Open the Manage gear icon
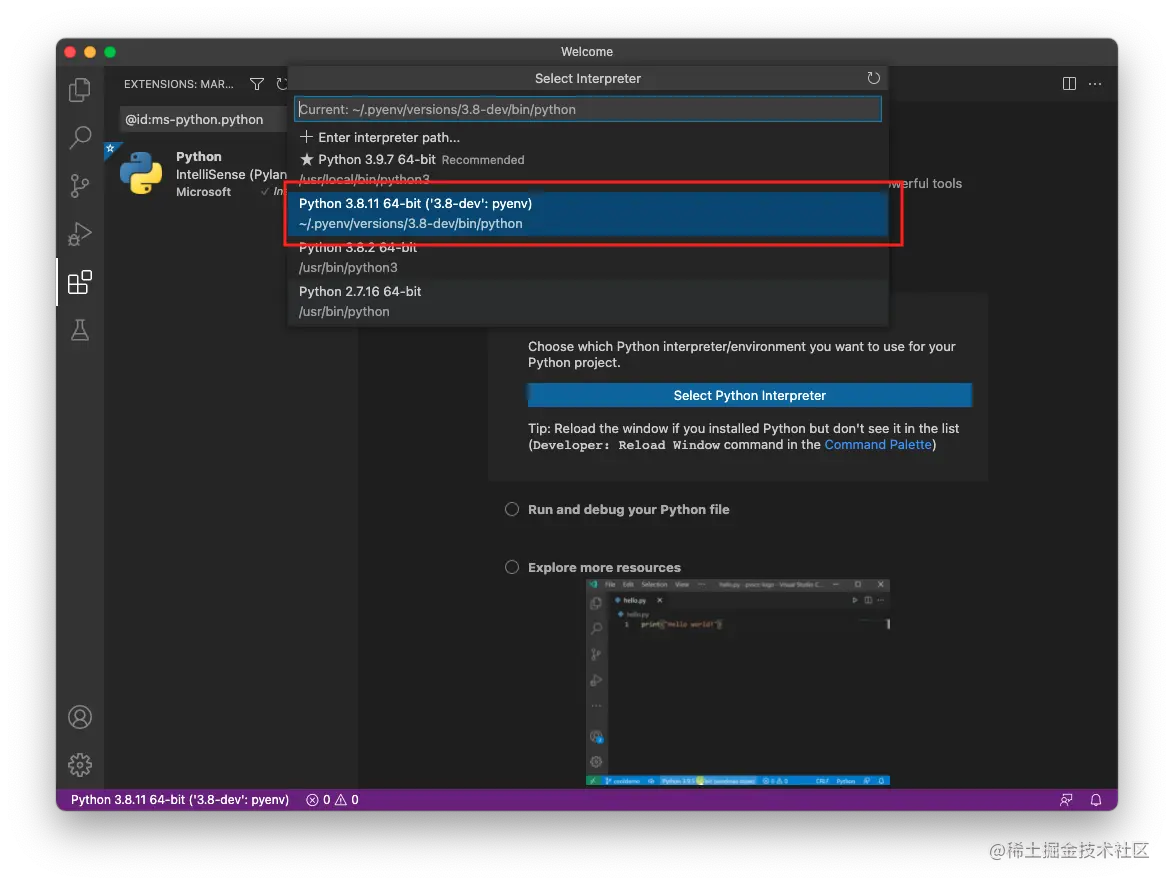This screenshot has height=885, width=1174. (x=79, y=764)
